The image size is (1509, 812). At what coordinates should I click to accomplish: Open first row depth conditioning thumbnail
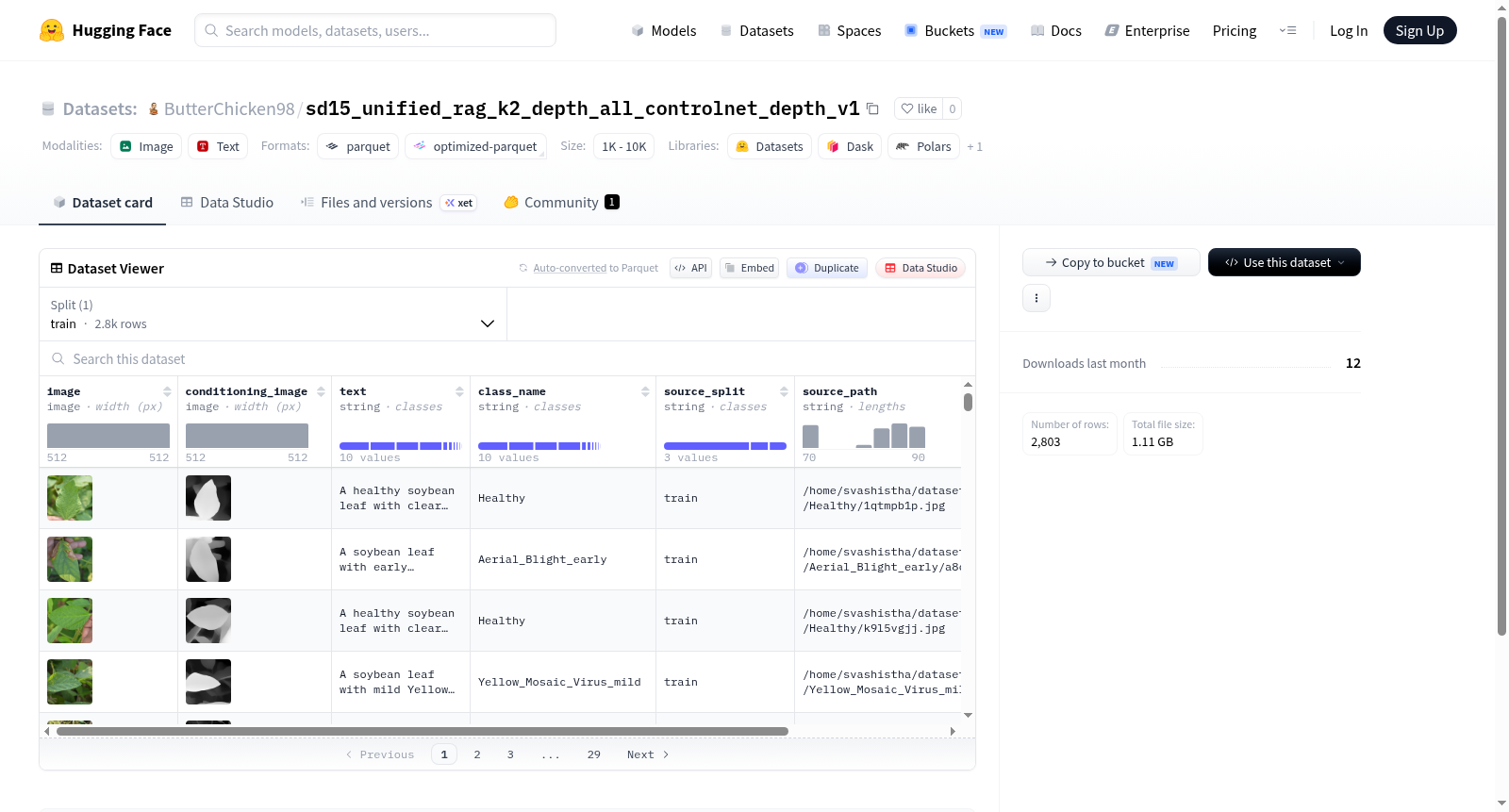point(208,498)
